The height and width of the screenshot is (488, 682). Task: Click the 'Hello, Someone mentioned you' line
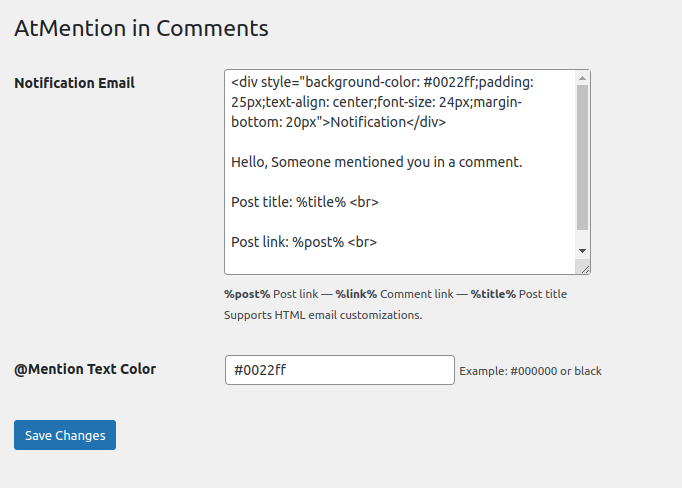377,162
